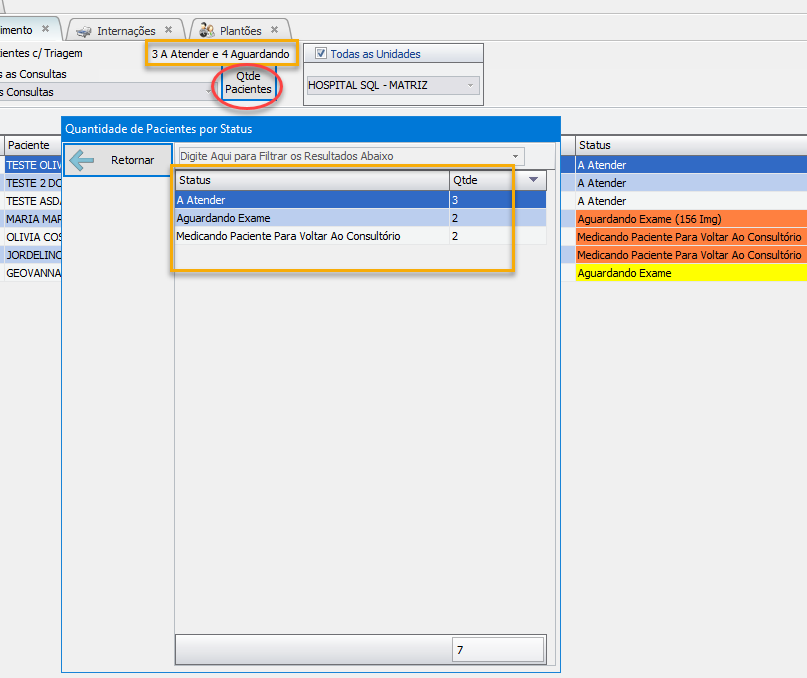This screenshot has height=678, width=807.
Task: Click the yellow Aguardando Exame status cell
Action: [690, 273]
